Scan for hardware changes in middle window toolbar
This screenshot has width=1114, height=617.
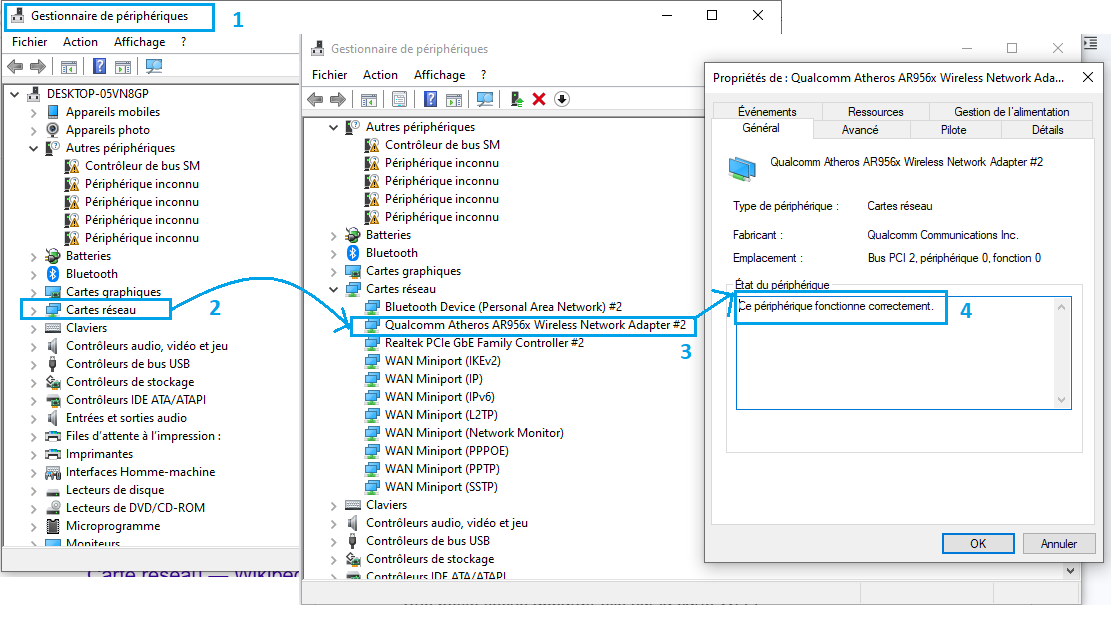pyautogui.click(x=485, y=100)
